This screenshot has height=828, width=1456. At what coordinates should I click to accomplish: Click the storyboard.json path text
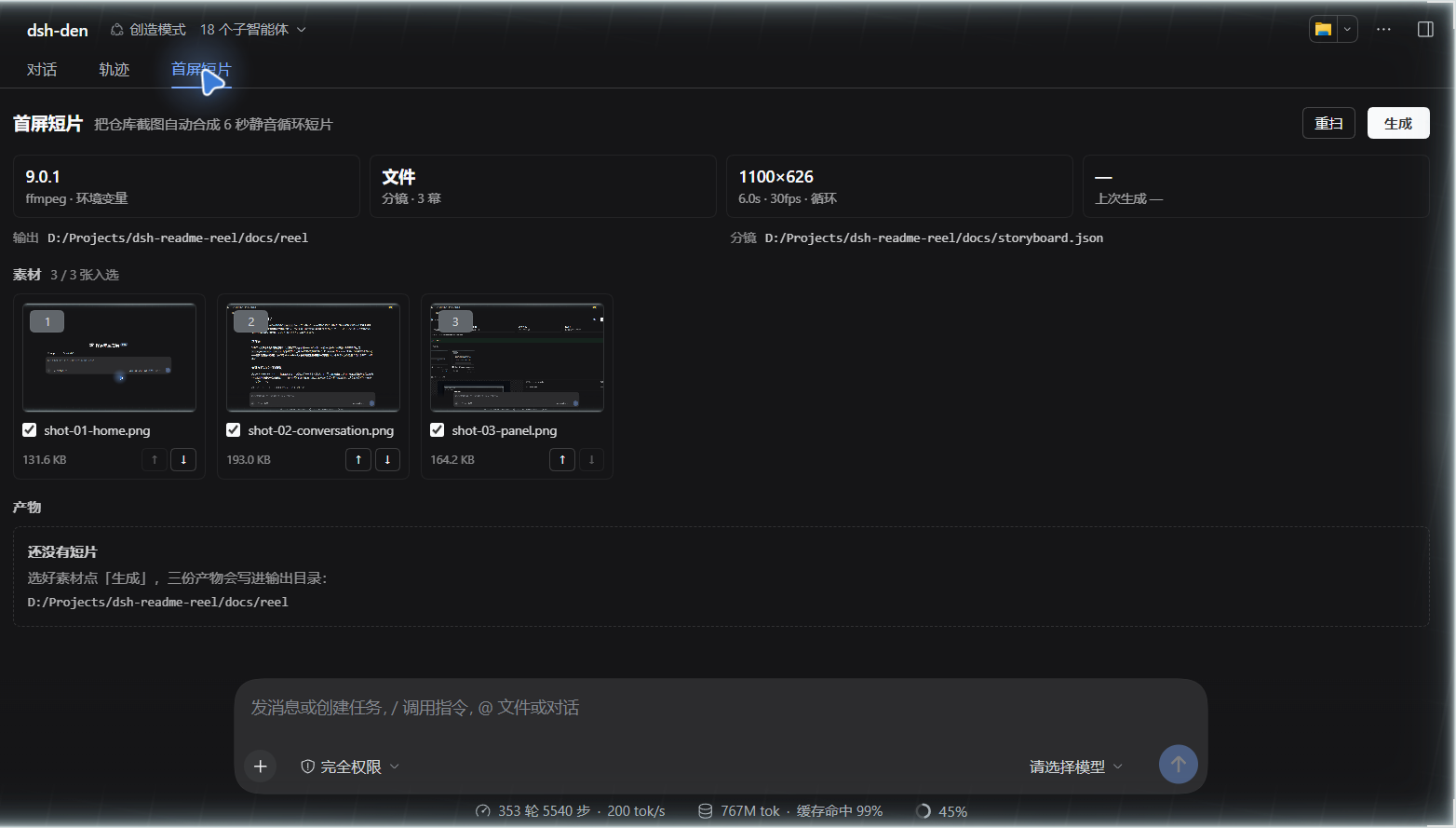[934, 238]
